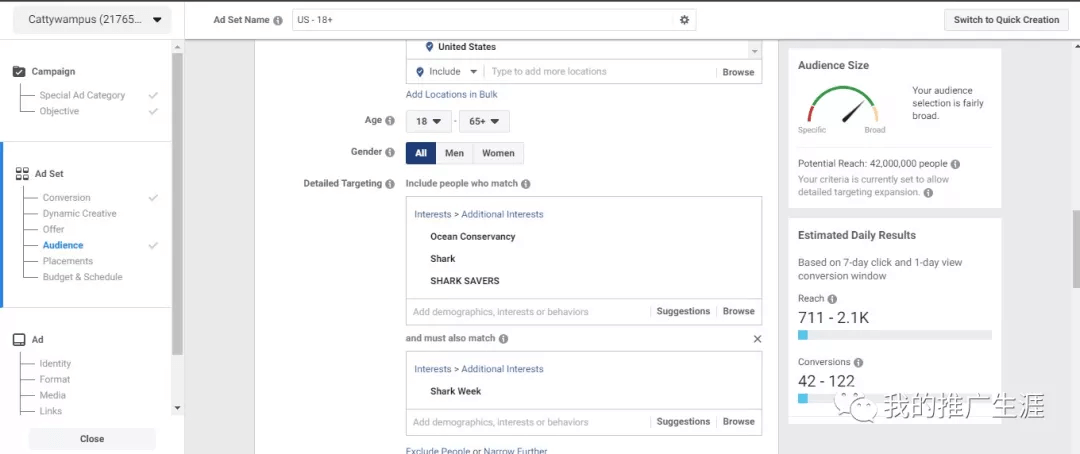This screenshot has width=1080, height=454.
Task: Select the All gender option
Action: pos(421,153)
